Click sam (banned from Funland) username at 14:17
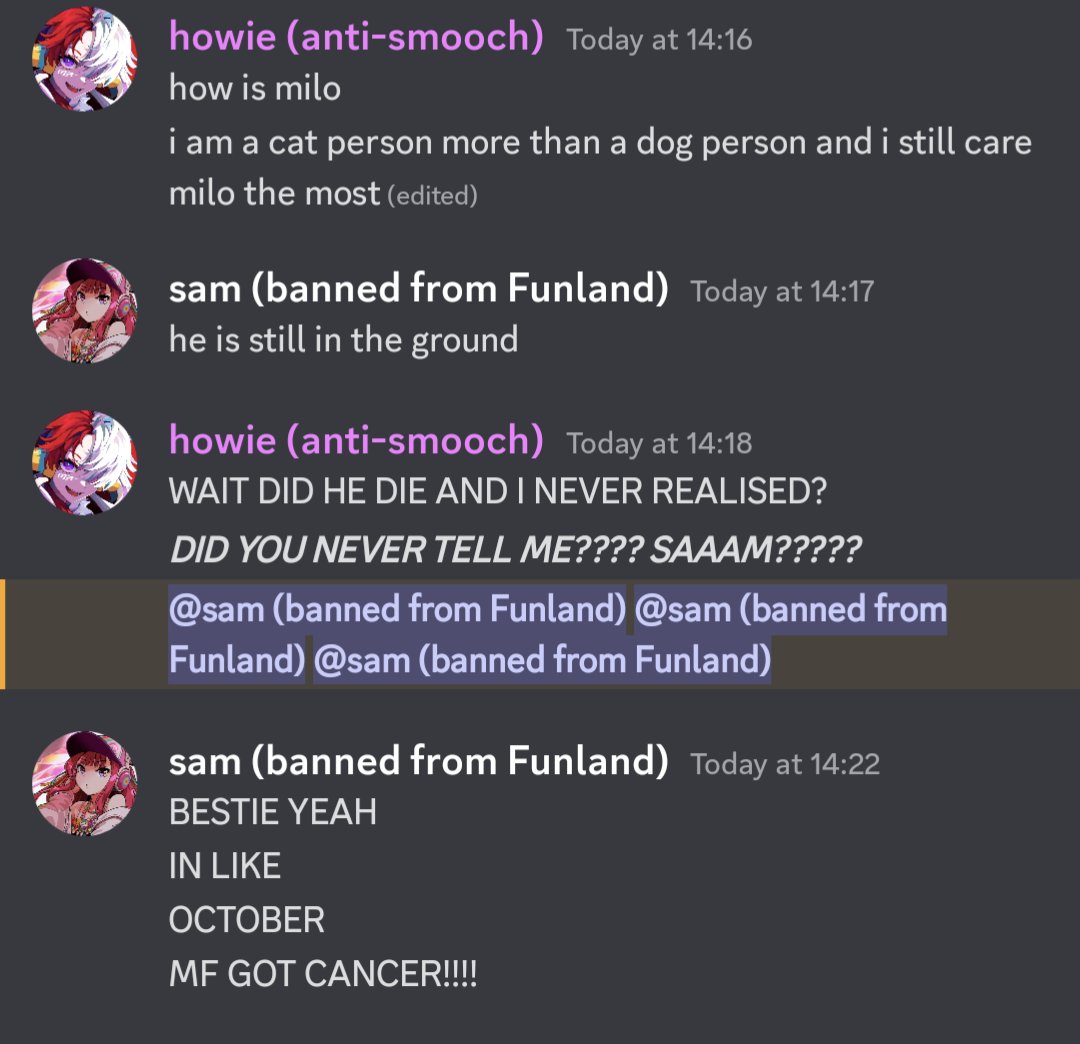This screenshot has height=1044, width=1080. pos(419,288)
